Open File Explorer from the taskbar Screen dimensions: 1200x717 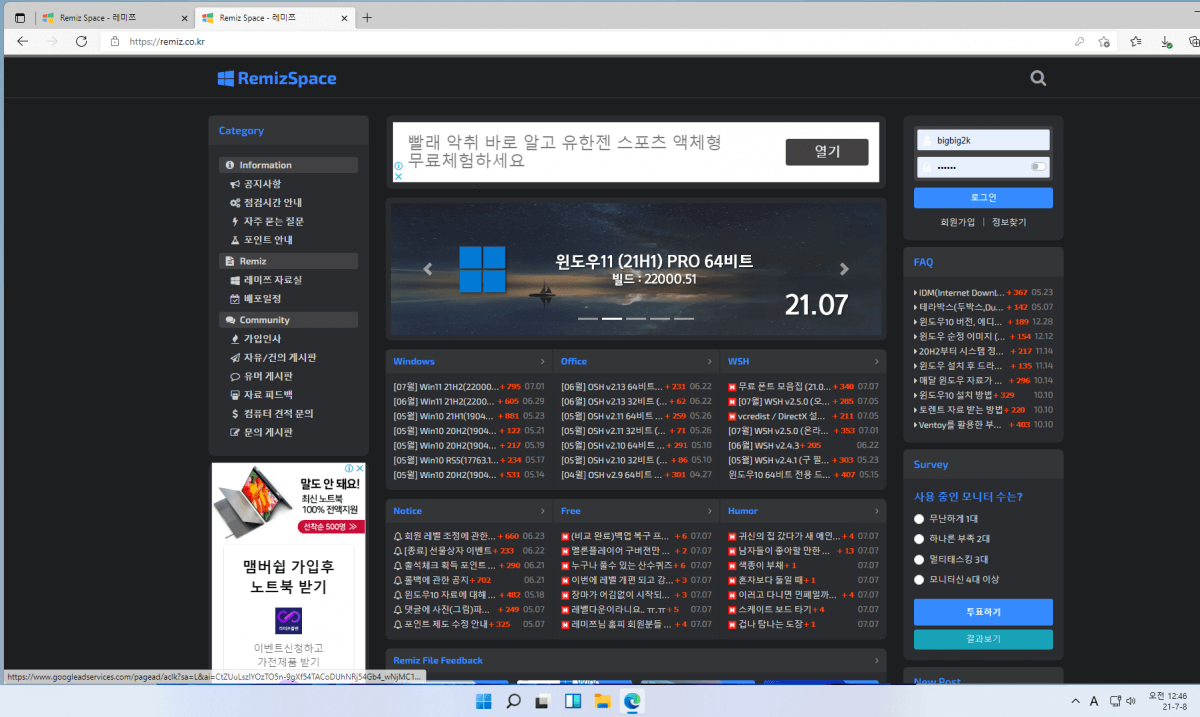click(602, 700)
